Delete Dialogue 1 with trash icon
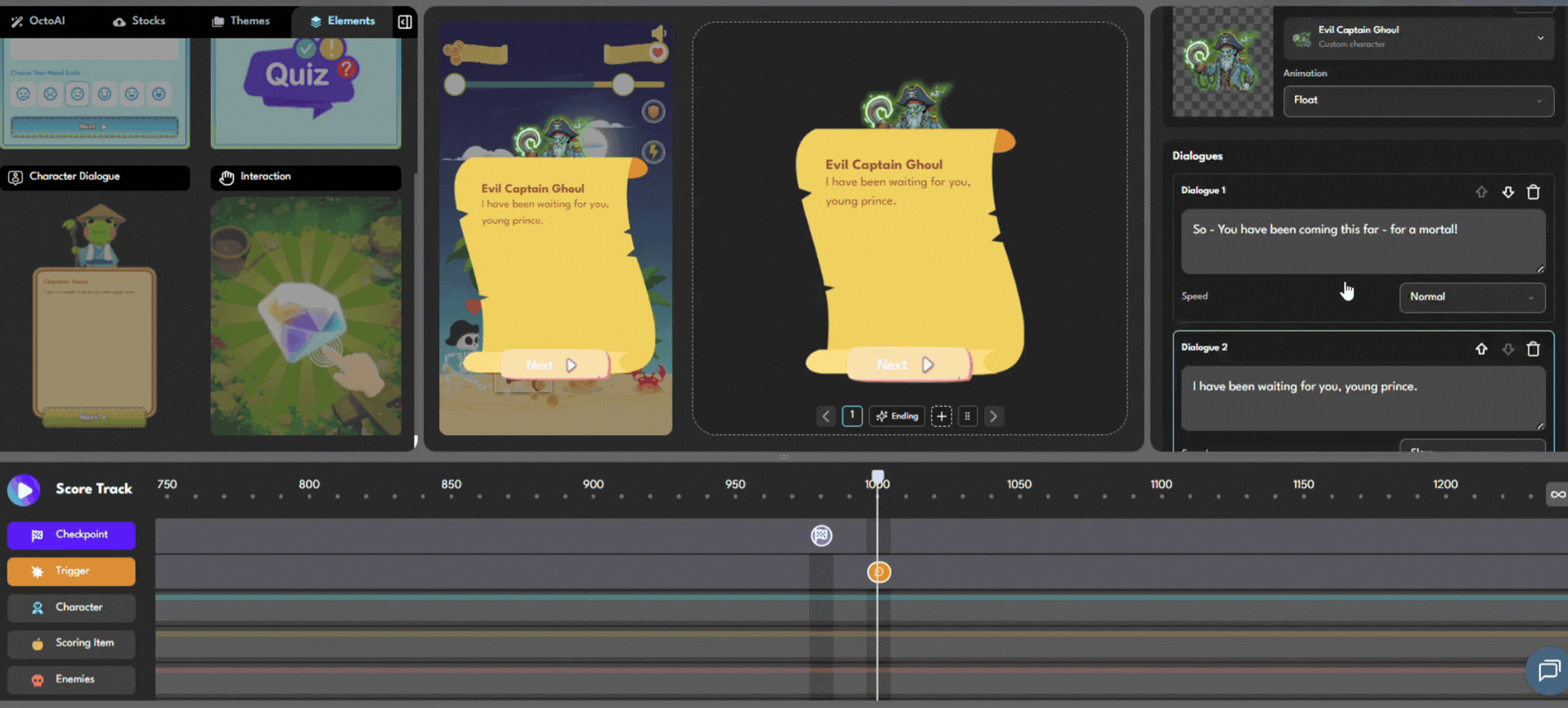Image resolution: width=1568 pixels, height=708 pixels. [1533, 192]
